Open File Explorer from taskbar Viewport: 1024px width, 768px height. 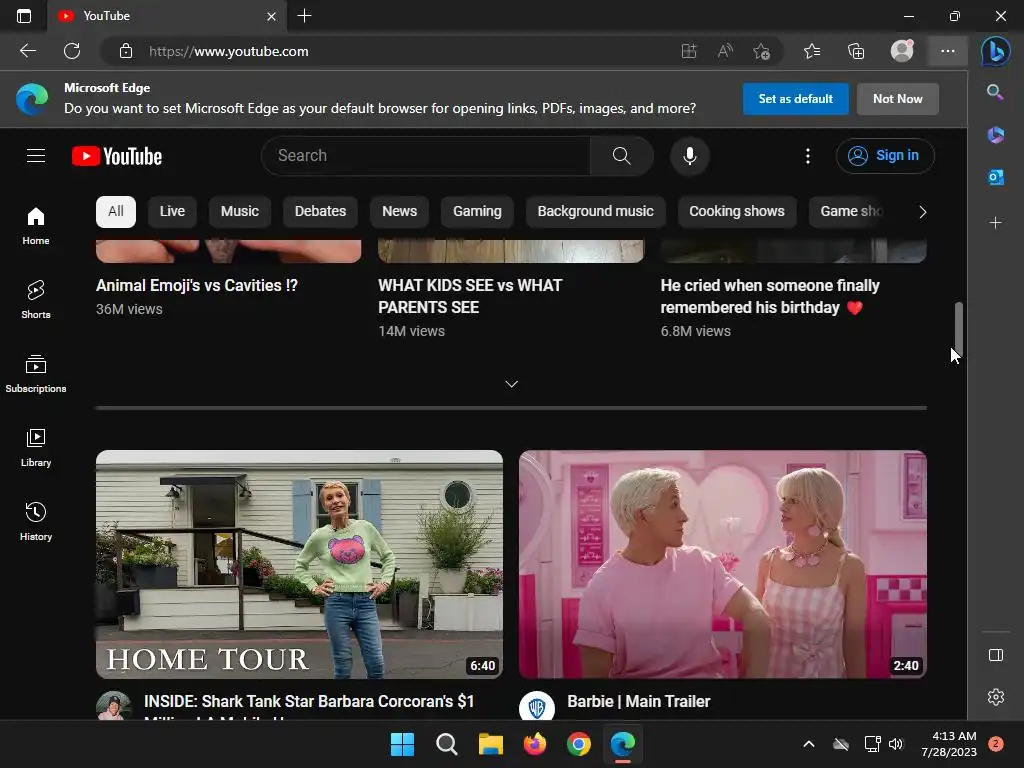pos(490,744)
